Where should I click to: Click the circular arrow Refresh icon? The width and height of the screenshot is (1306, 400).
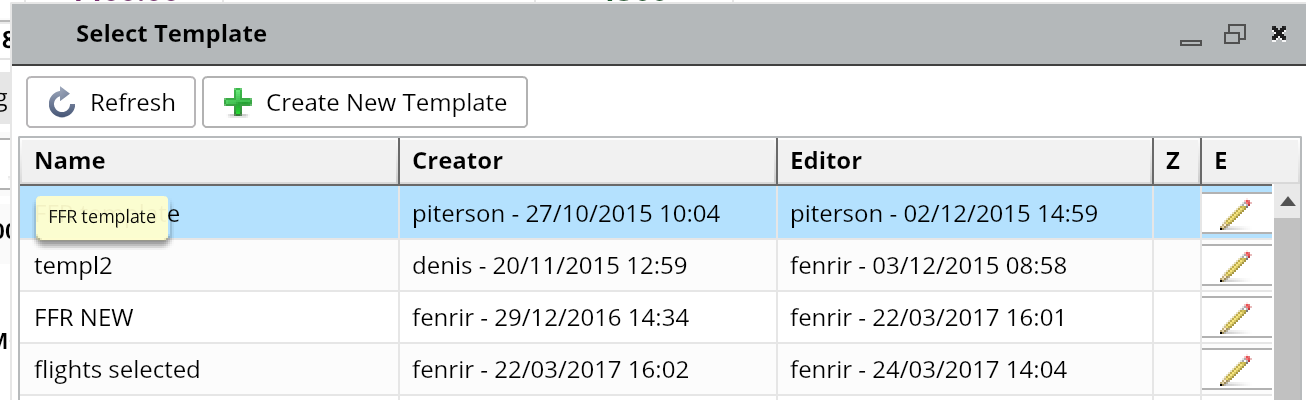tap(62, 103)
